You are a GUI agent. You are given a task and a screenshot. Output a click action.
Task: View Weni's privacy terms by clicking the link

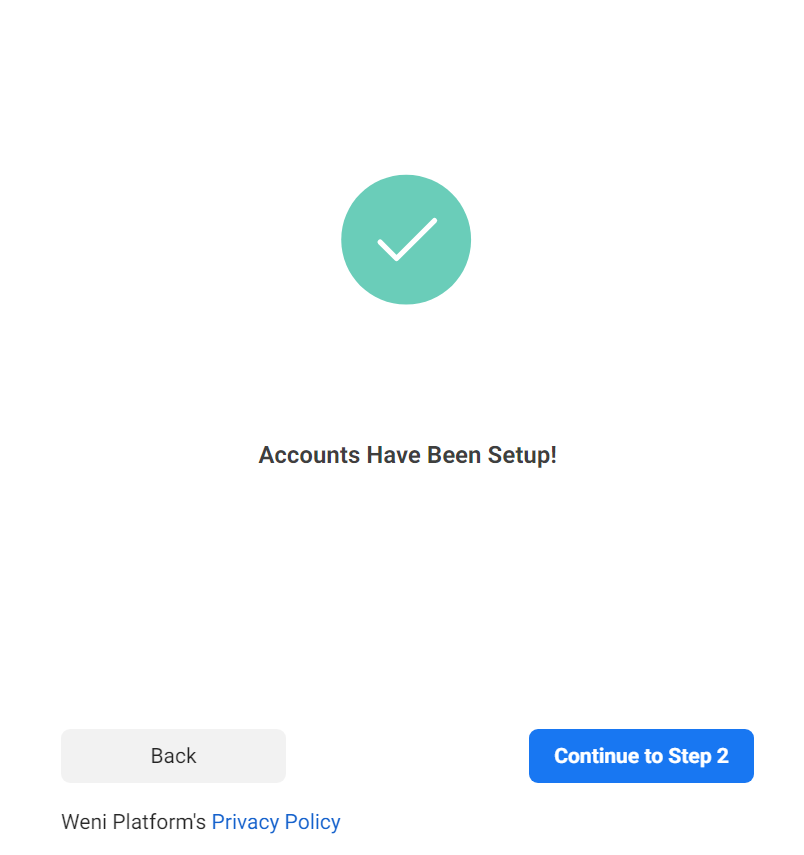pyautogui.click(x=276, y=821)
